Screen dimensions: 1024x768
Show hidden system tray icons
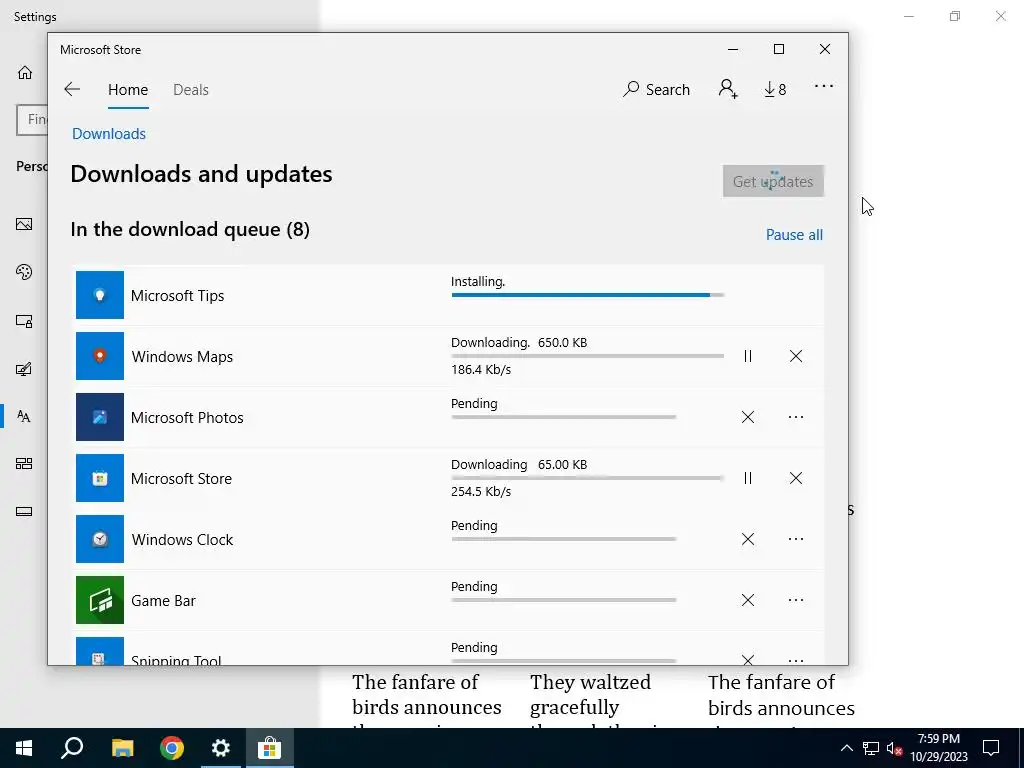coord(846,748)
